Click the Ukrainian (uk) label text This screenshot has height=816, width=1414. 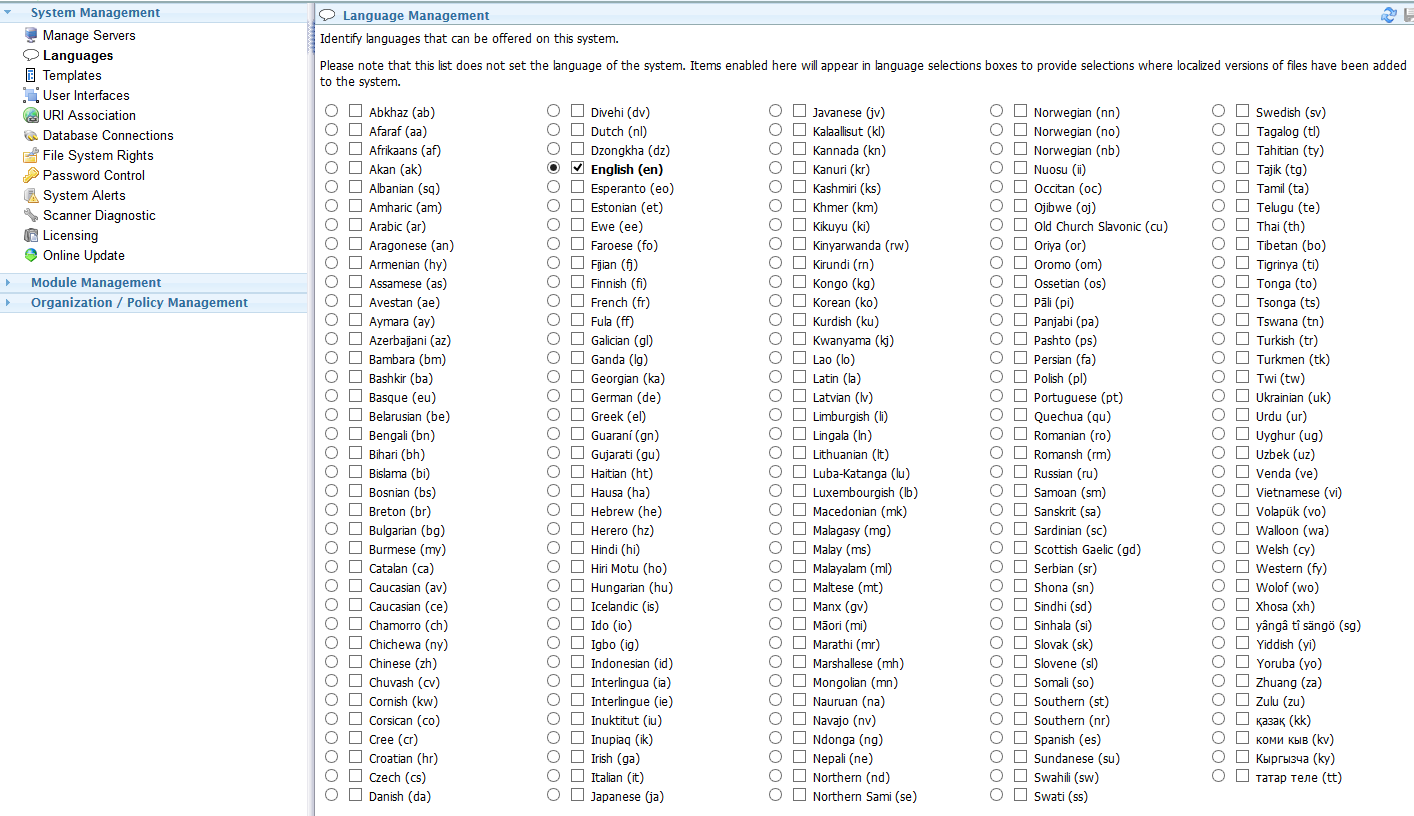pos(1294,398)
